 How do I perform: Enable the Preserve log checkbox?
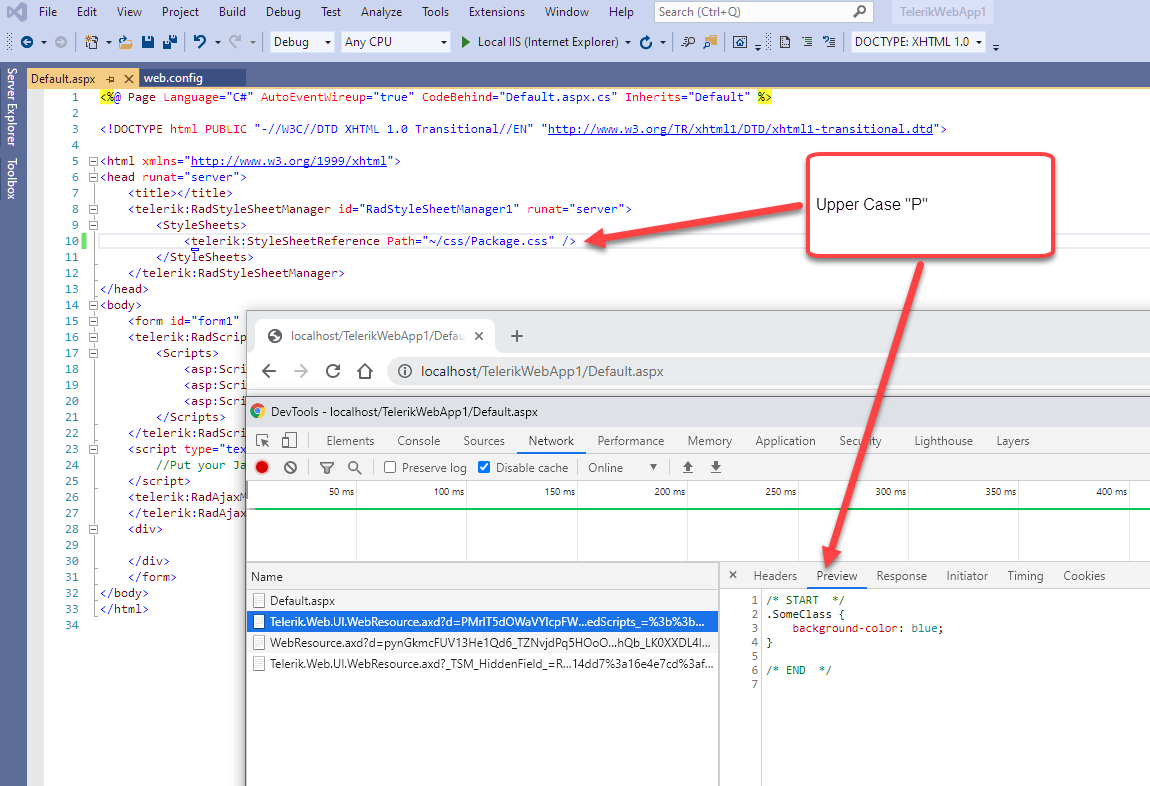click(x=391, y=467)
